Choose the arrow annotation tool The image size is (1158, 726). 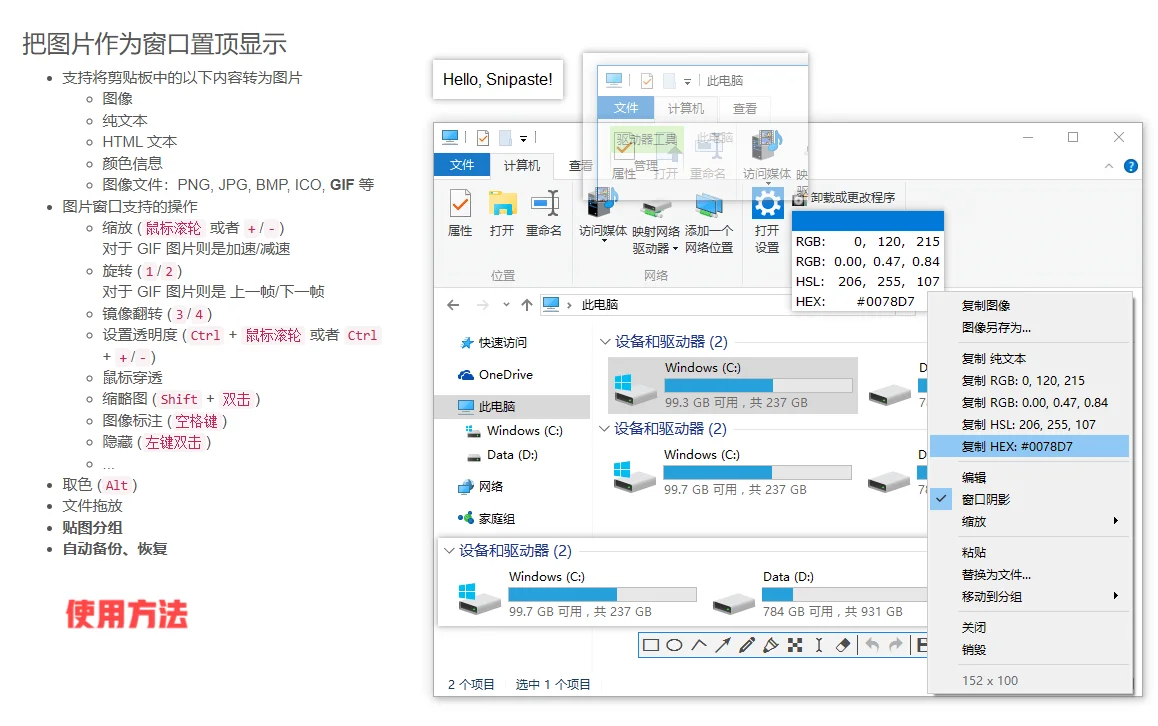722,645
